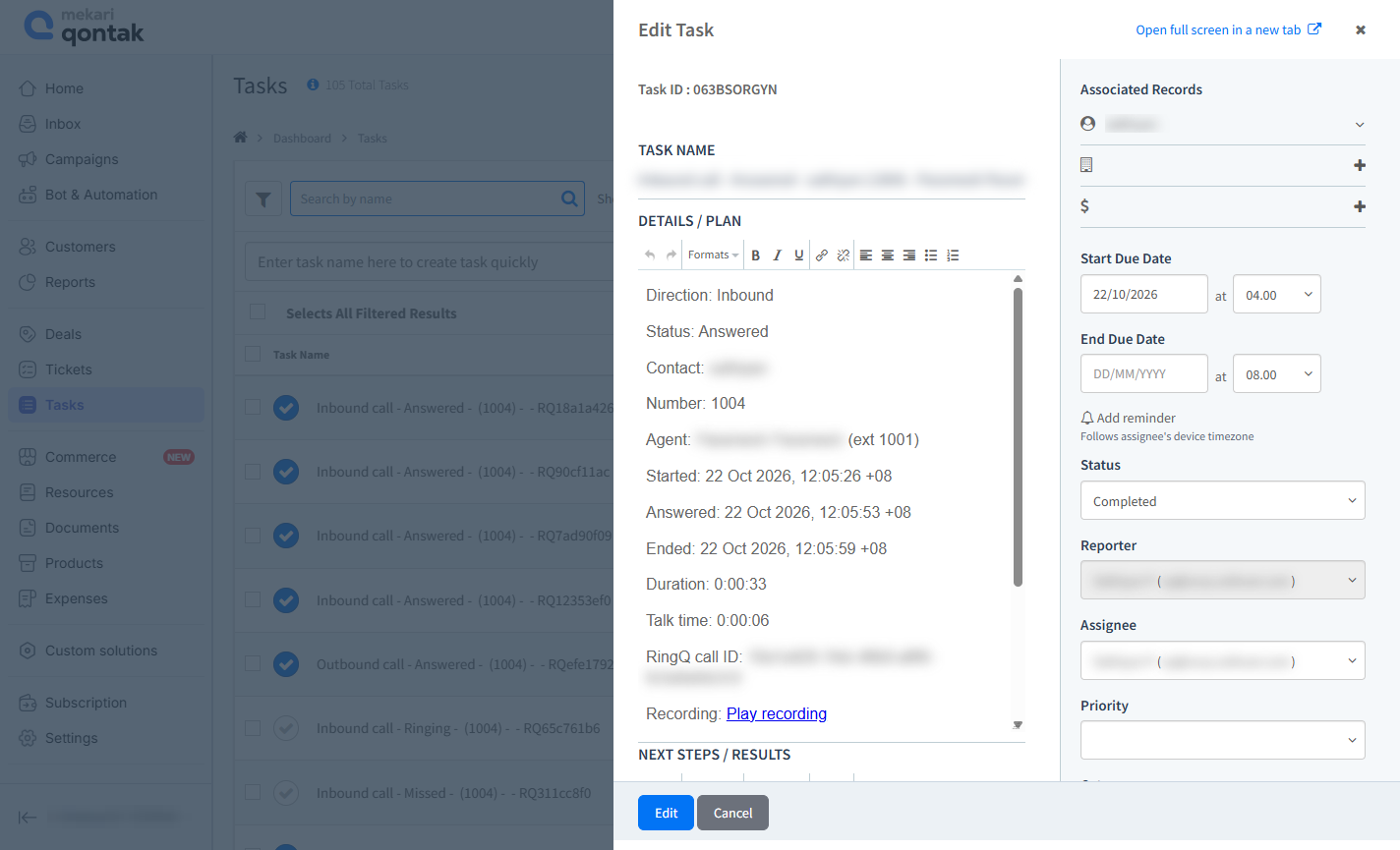Tick the Task Name header checkbox

click(253, 354)
